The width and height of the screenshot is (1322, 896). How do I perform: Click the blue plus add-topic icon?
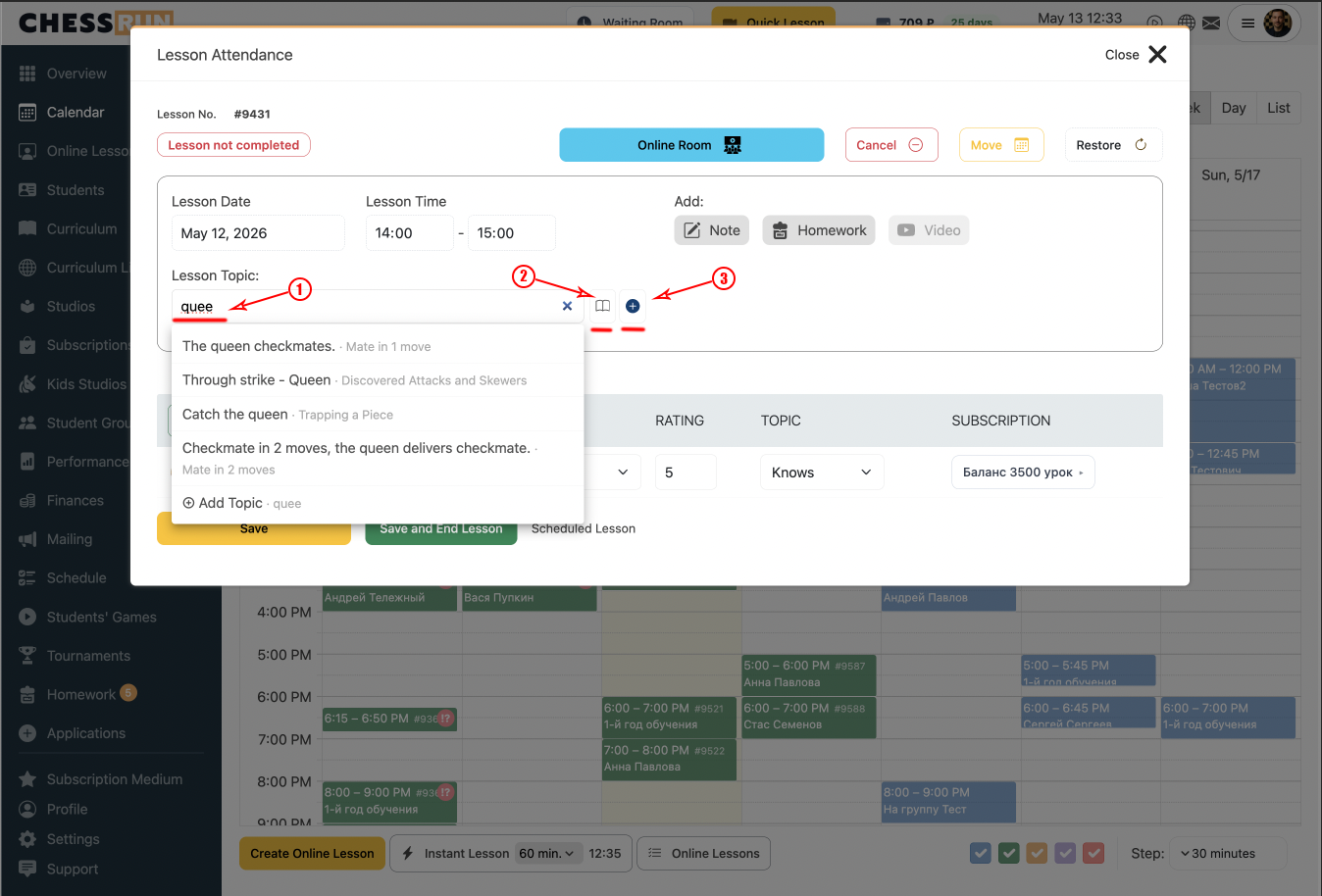coord(633,306)
